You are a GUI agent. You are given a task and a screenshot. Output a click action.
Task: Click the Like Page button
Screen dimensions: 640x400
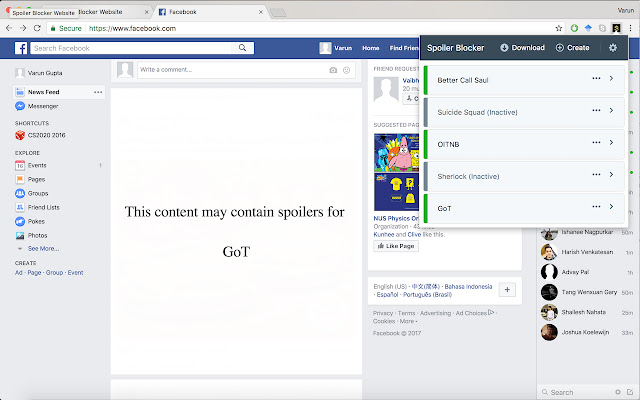pyautogui.click(x=396, y=246)
